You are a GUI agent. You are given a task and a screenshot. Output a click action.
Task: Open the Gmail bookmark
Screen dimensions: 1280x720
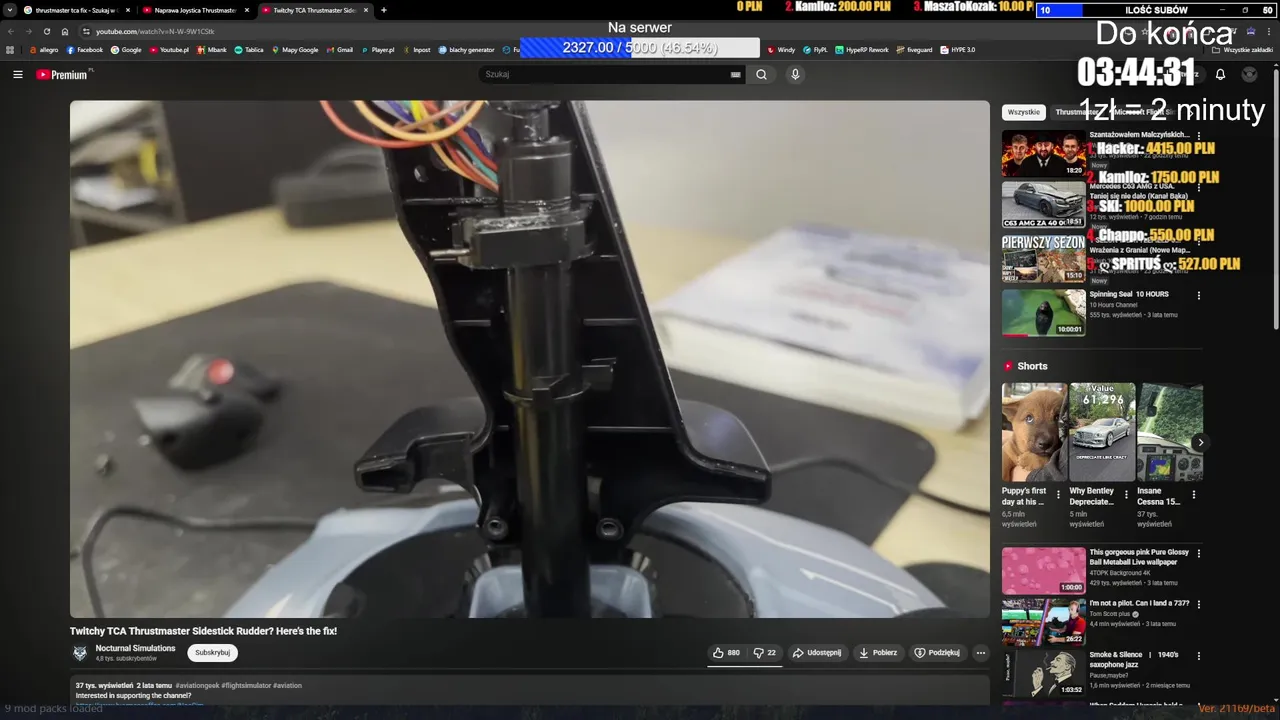click(340, 49)
